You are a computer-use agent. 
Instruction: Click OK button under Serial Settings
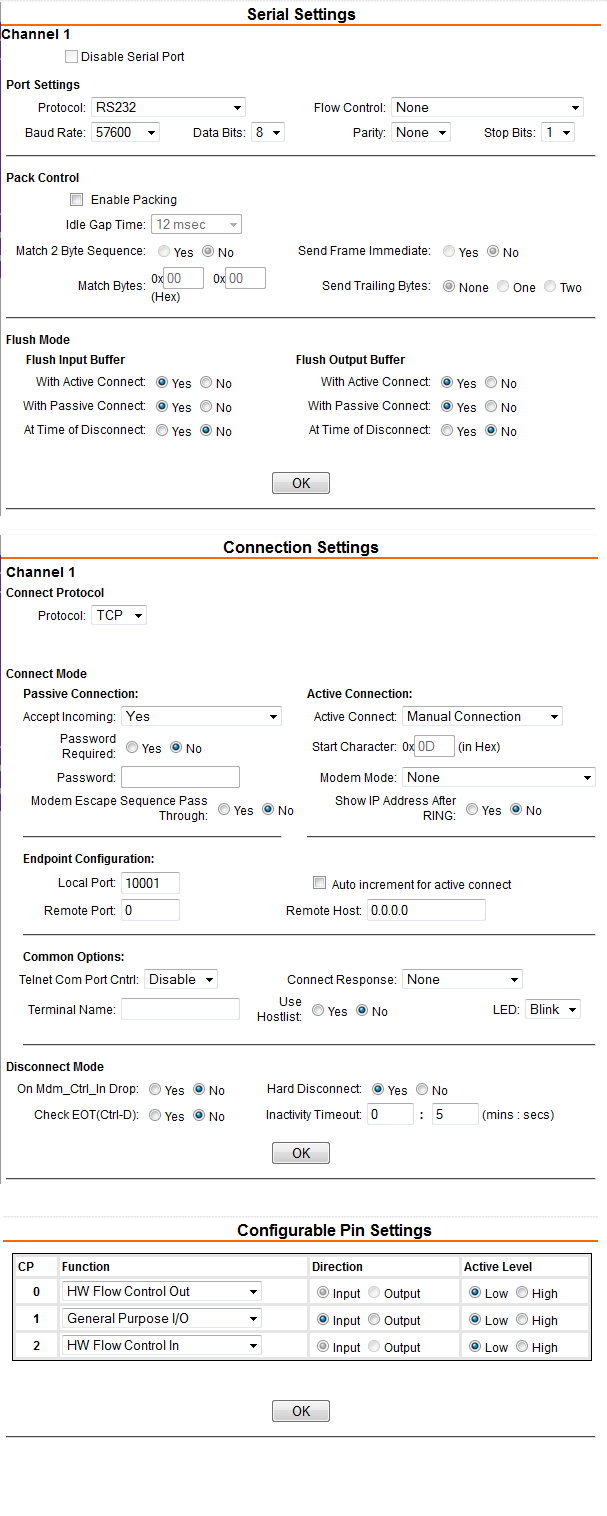coord(300,484)
